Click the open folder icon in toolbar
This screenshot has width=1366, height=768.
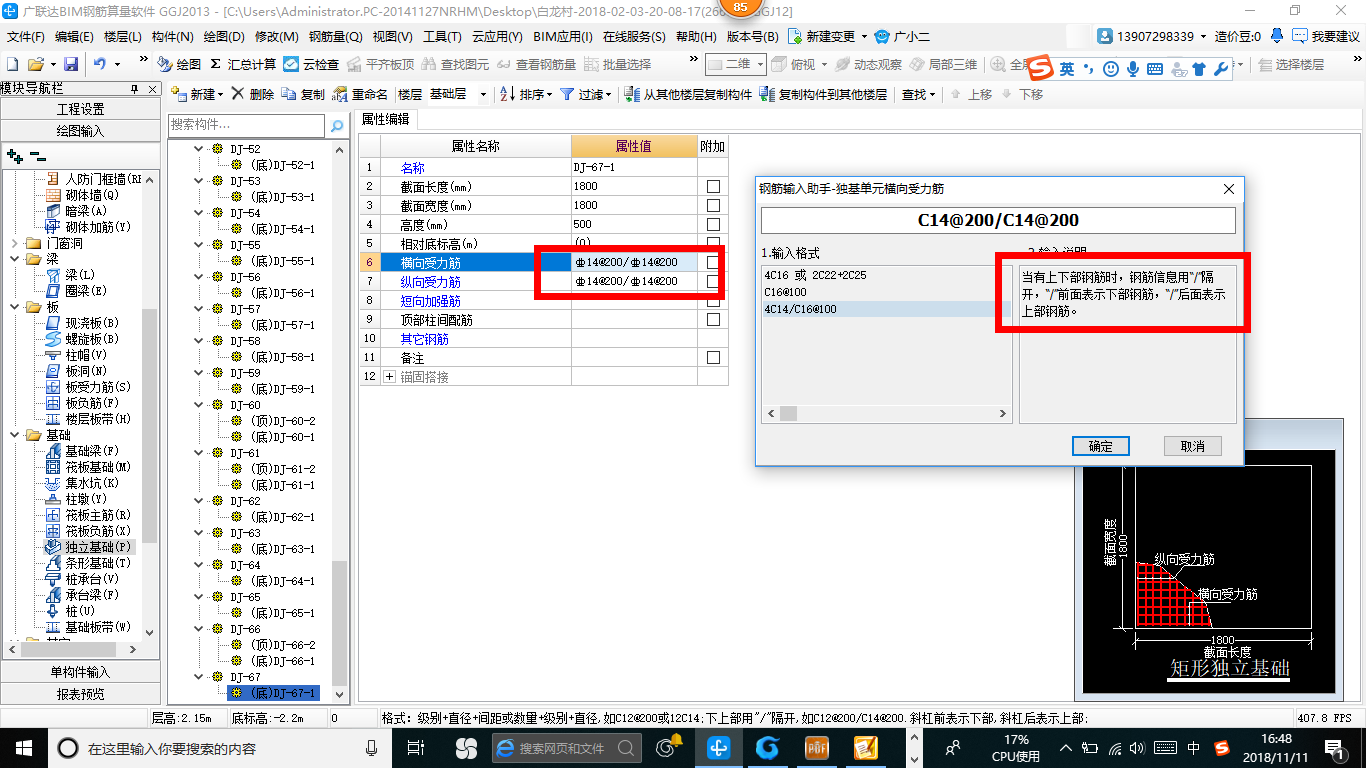coord(36,64)
